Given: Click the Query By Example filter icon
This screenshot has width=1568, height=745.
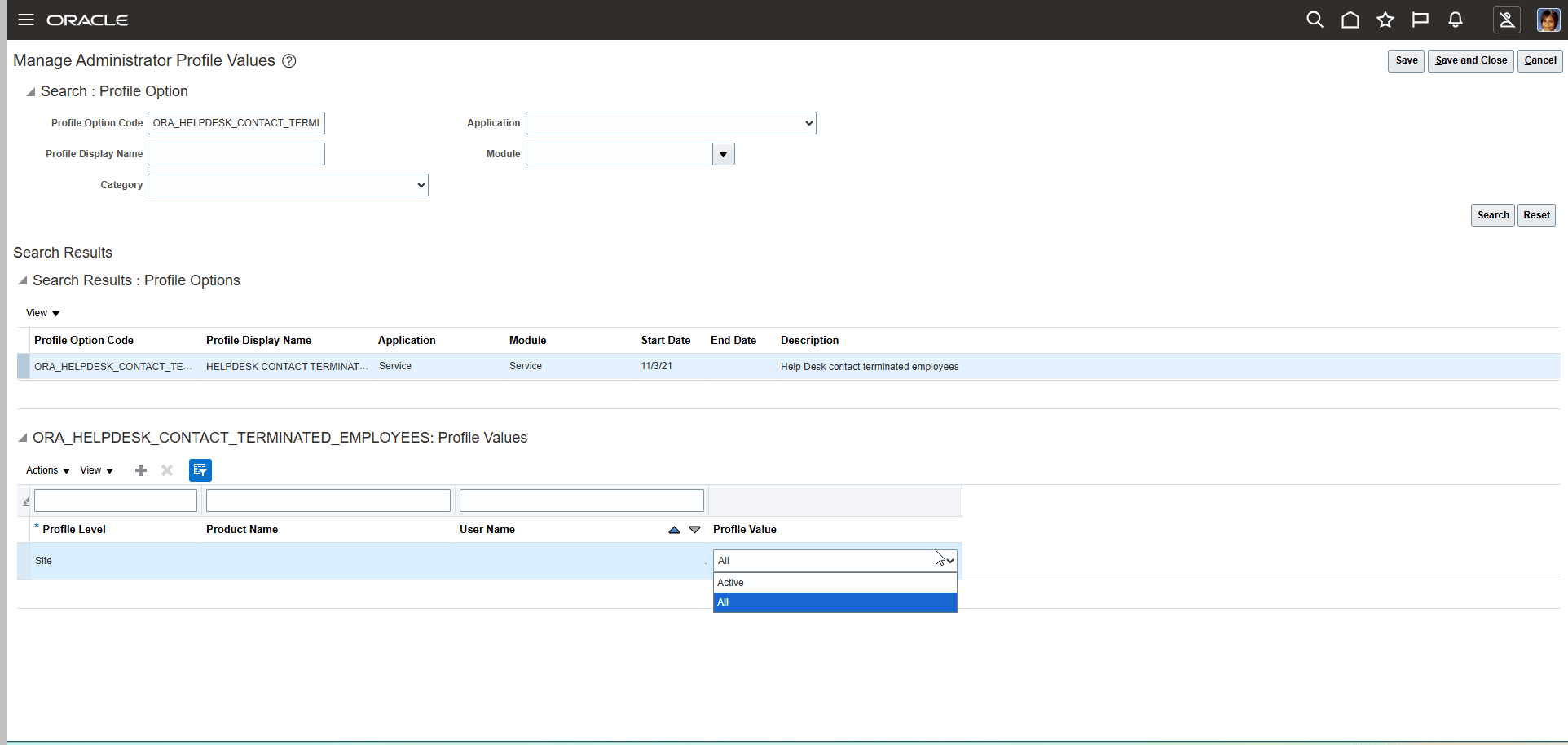Looking at the screenshot, I should coord(200,470).
